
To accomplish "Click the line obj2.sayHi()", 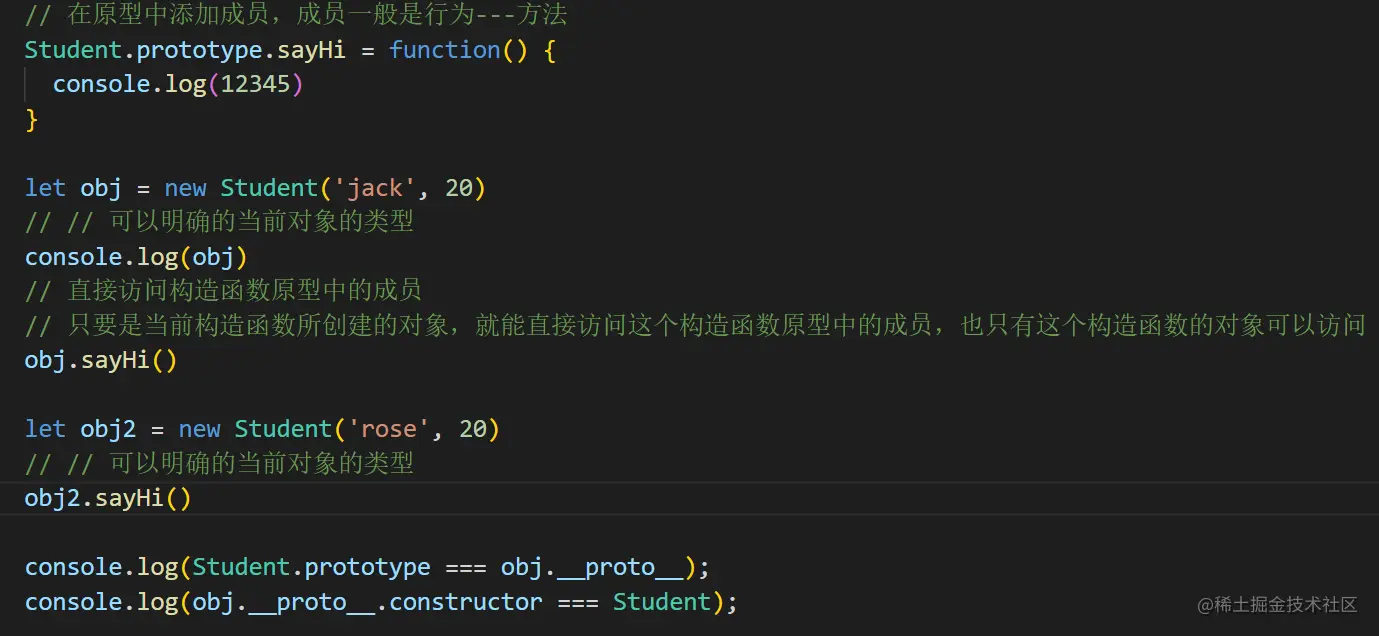I will [108, 498].
